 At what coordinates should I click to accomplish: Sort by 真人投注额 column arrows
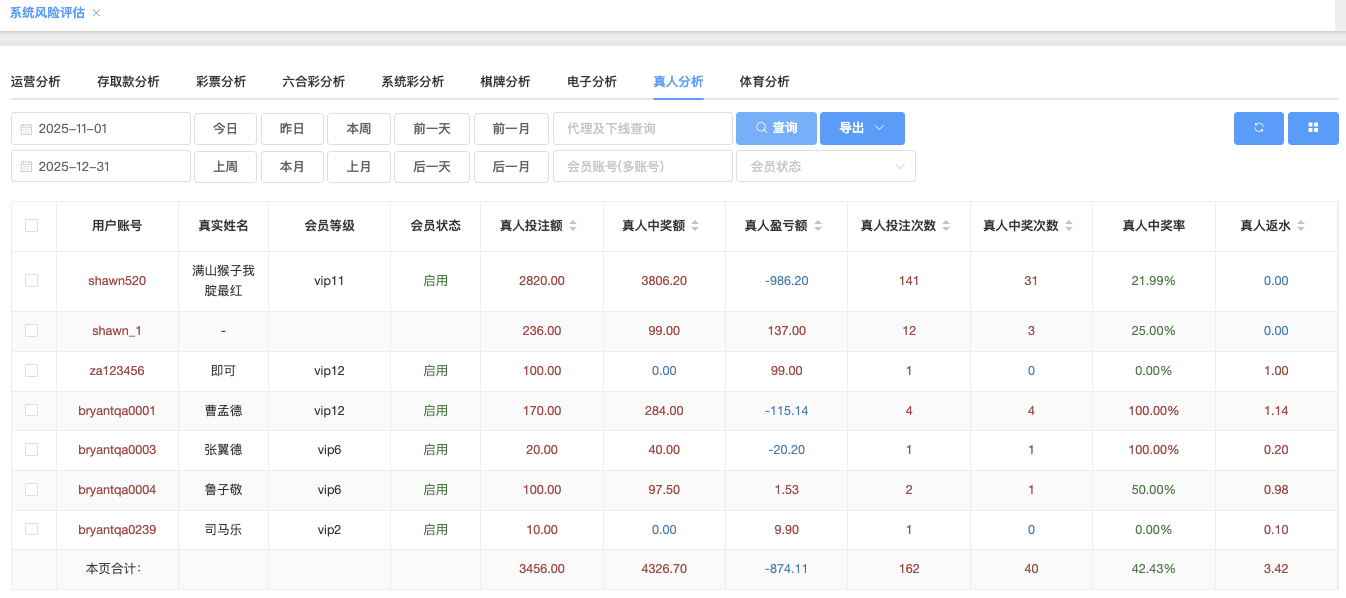[573, 226]
